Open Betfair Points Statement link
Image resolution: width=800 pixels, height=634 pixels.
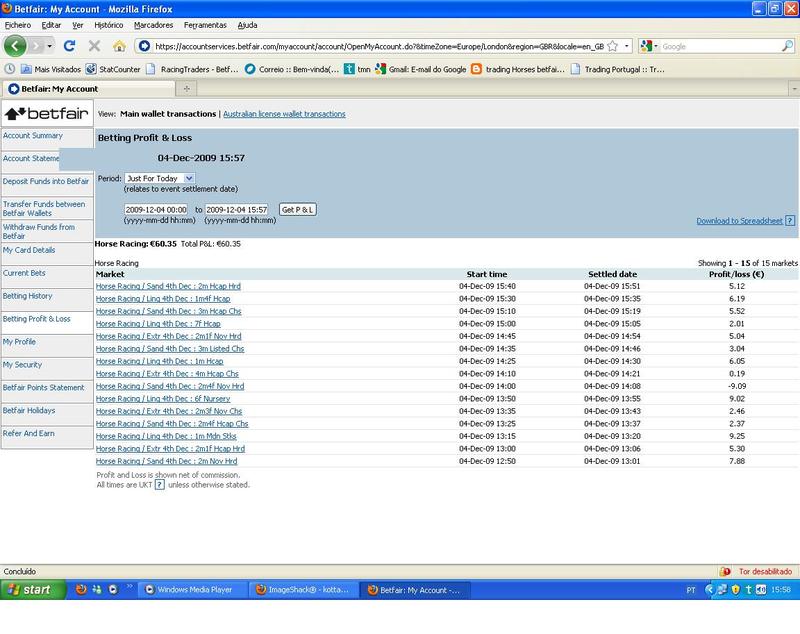click(x=43, y=388)
